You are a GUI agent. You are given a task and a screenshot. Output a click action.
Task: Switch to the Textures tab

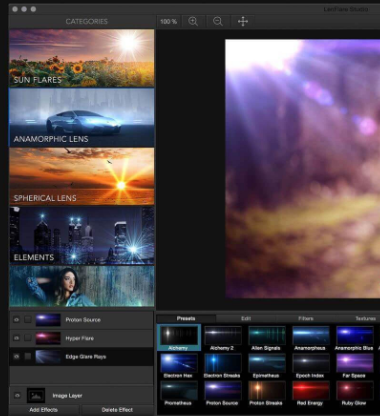[365, 318]
